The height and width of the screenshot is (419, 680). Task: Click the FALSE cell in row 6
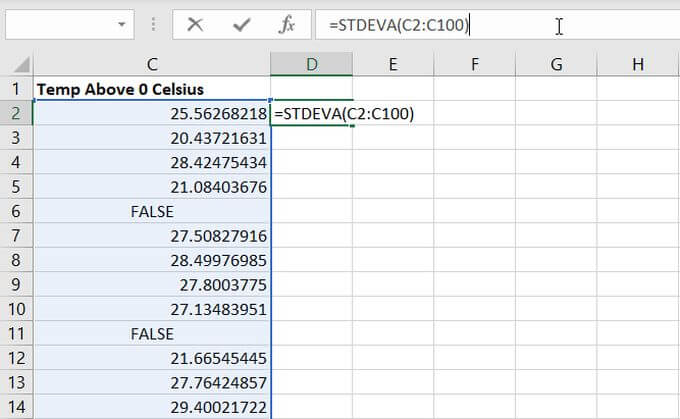tap(152, 211)
